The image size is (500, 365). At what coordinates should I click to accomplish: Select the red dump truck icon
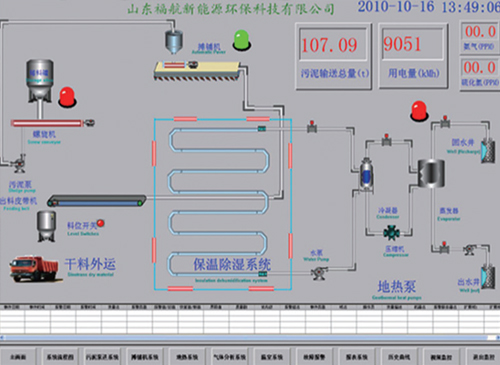click(34, 269)
